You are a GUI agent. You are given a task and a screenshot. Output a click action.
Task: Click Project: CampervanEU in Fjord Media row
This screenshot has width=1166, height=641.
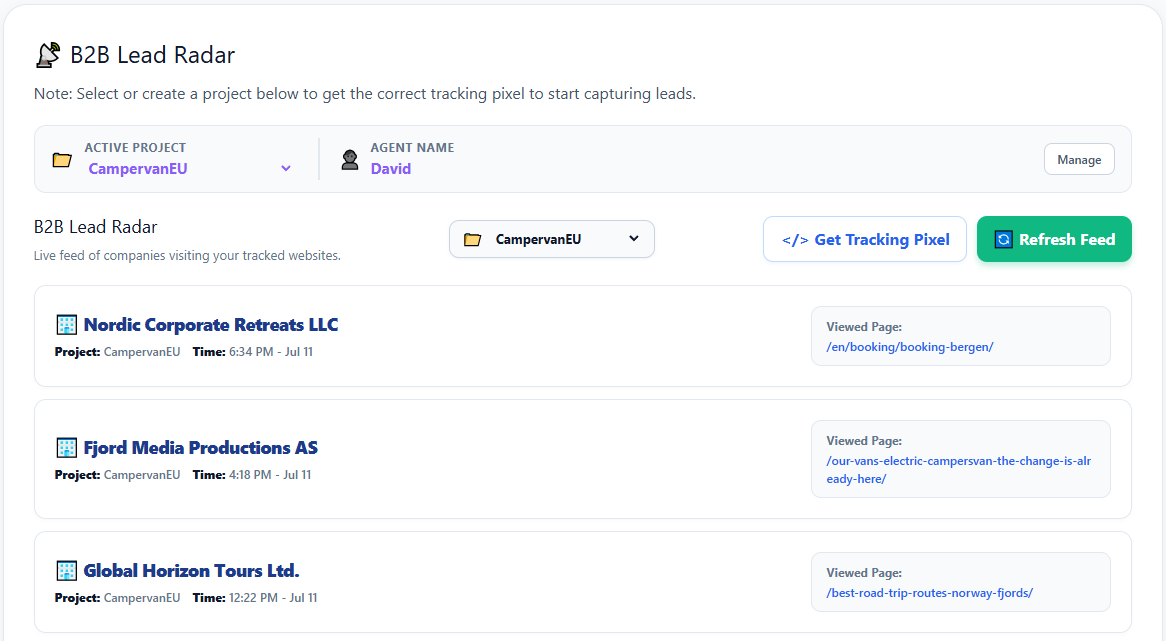(117, 474)
